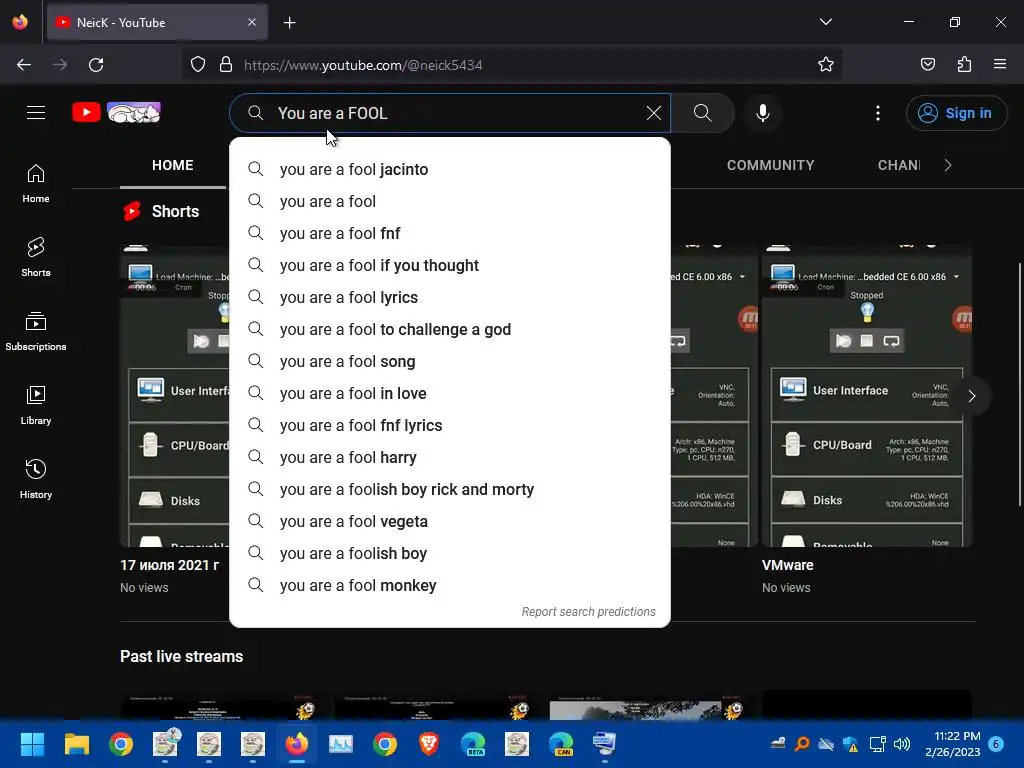
Task: Select suggestion 'you are a fool song'
Action: pos(450,361)
